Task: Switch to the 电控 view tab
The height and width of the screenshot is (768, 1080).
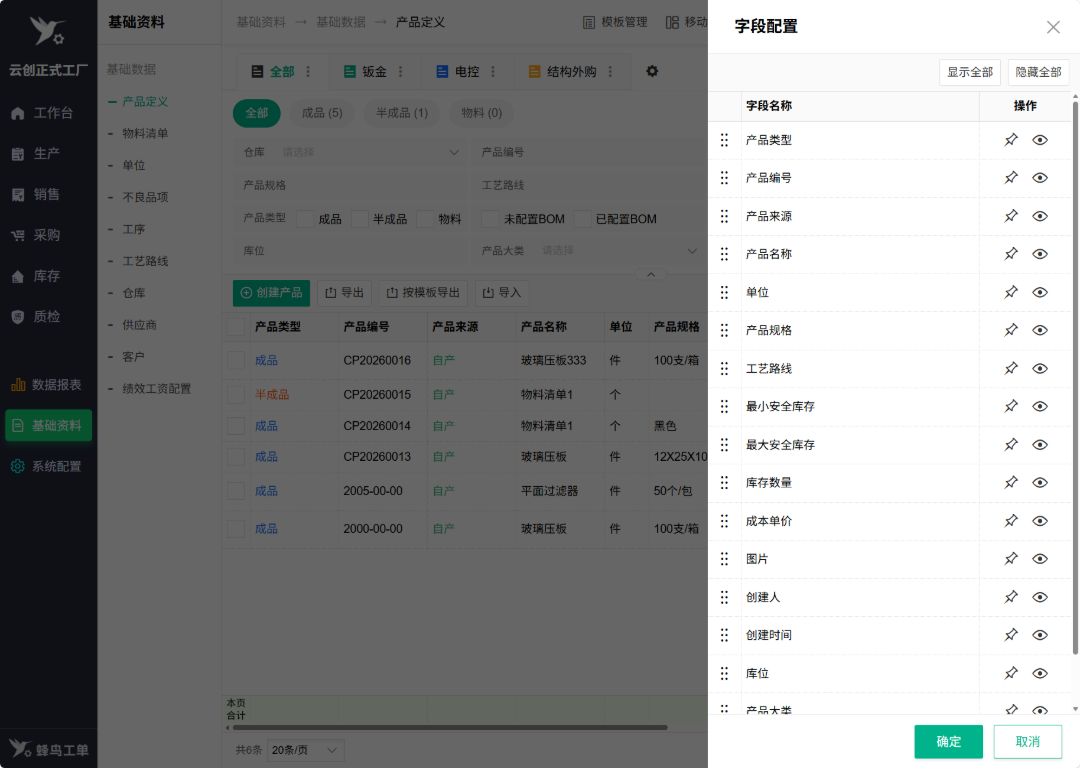Action: coord(458,72)
